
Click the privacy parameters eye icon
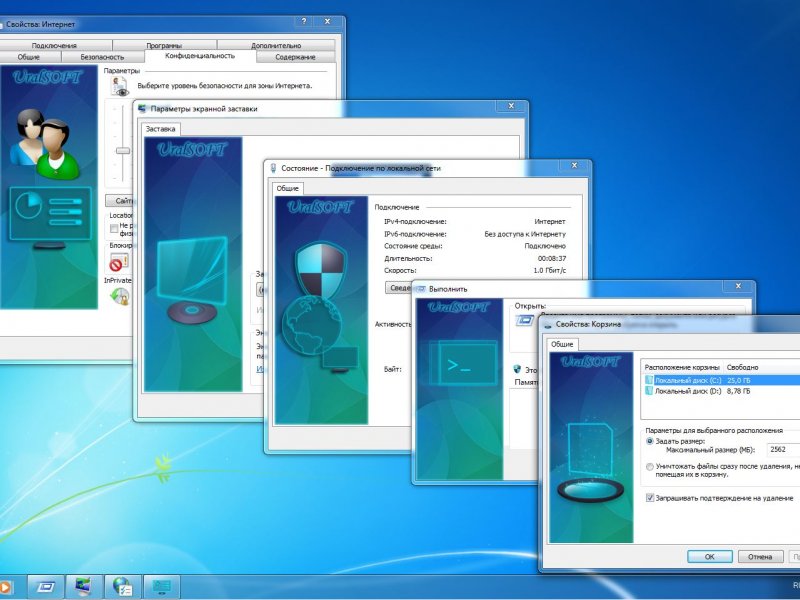click(x=120, y=86)
